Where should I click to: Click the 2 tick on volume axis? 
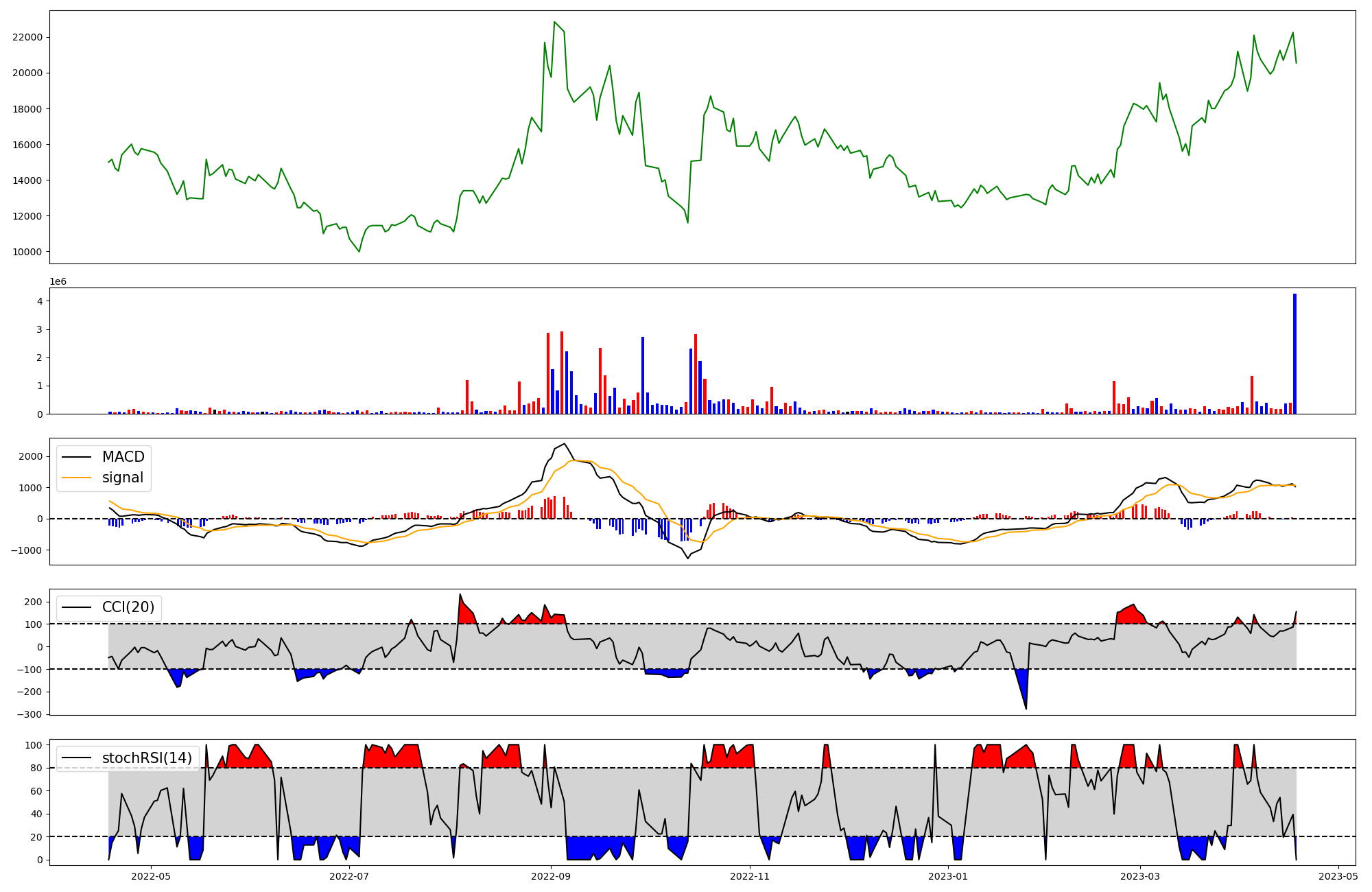pyautogui.click(x=40, y=357)
